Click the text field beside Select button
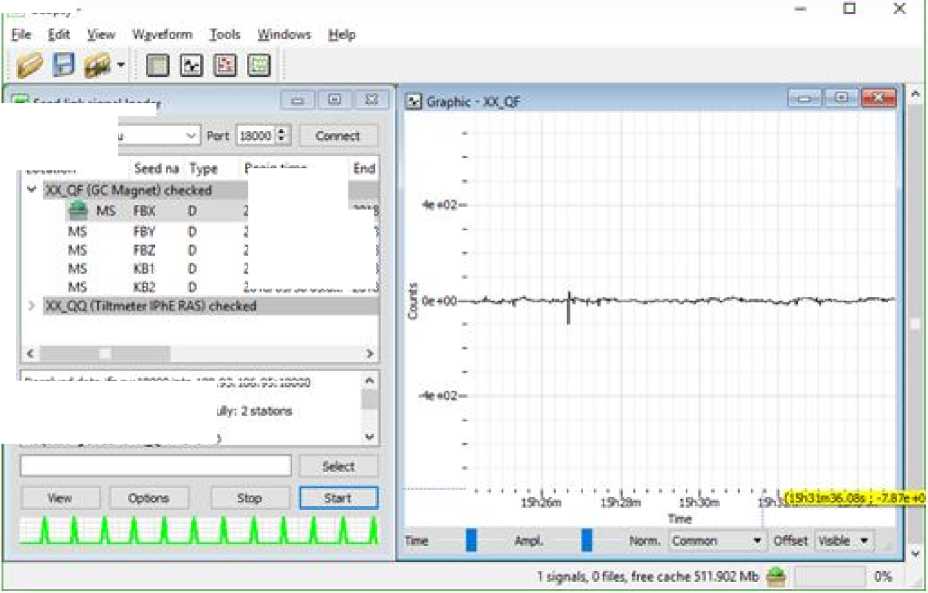This screenshot has height=593, width=928. [x=155, y=466]
